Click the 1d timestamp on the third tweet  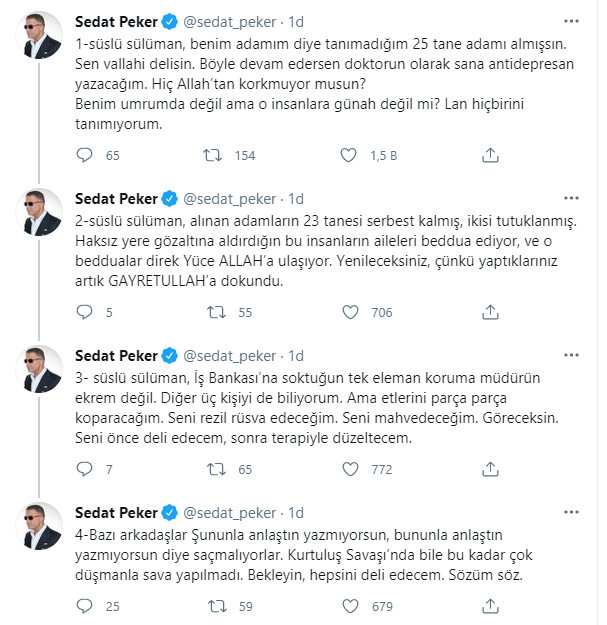pyautogui.click(x=295, y=355)
